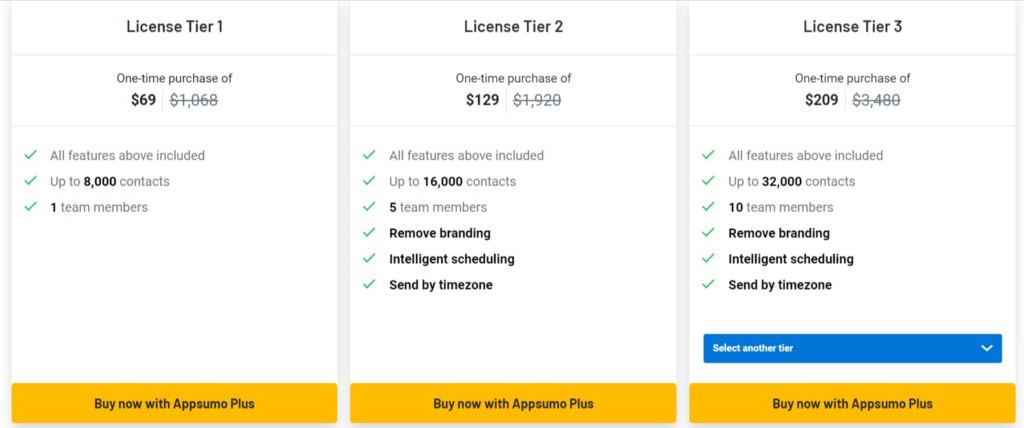This screenshot has width=1024, height=428.
Task: Buy License Tier 3 with Appsumo Plus
Action: (852, 403)
